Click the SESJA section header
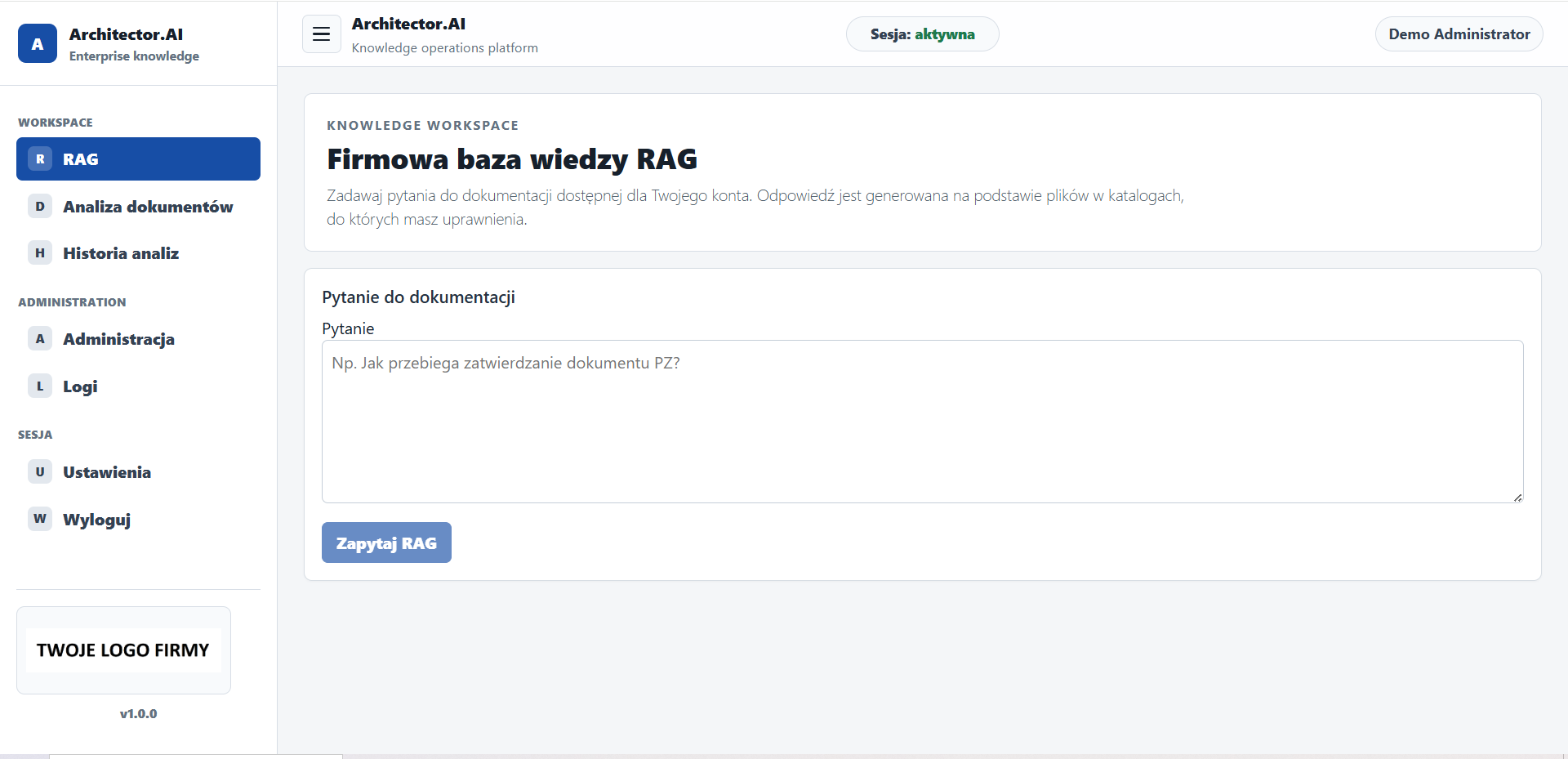The image size is (1568, 759). 35,435
